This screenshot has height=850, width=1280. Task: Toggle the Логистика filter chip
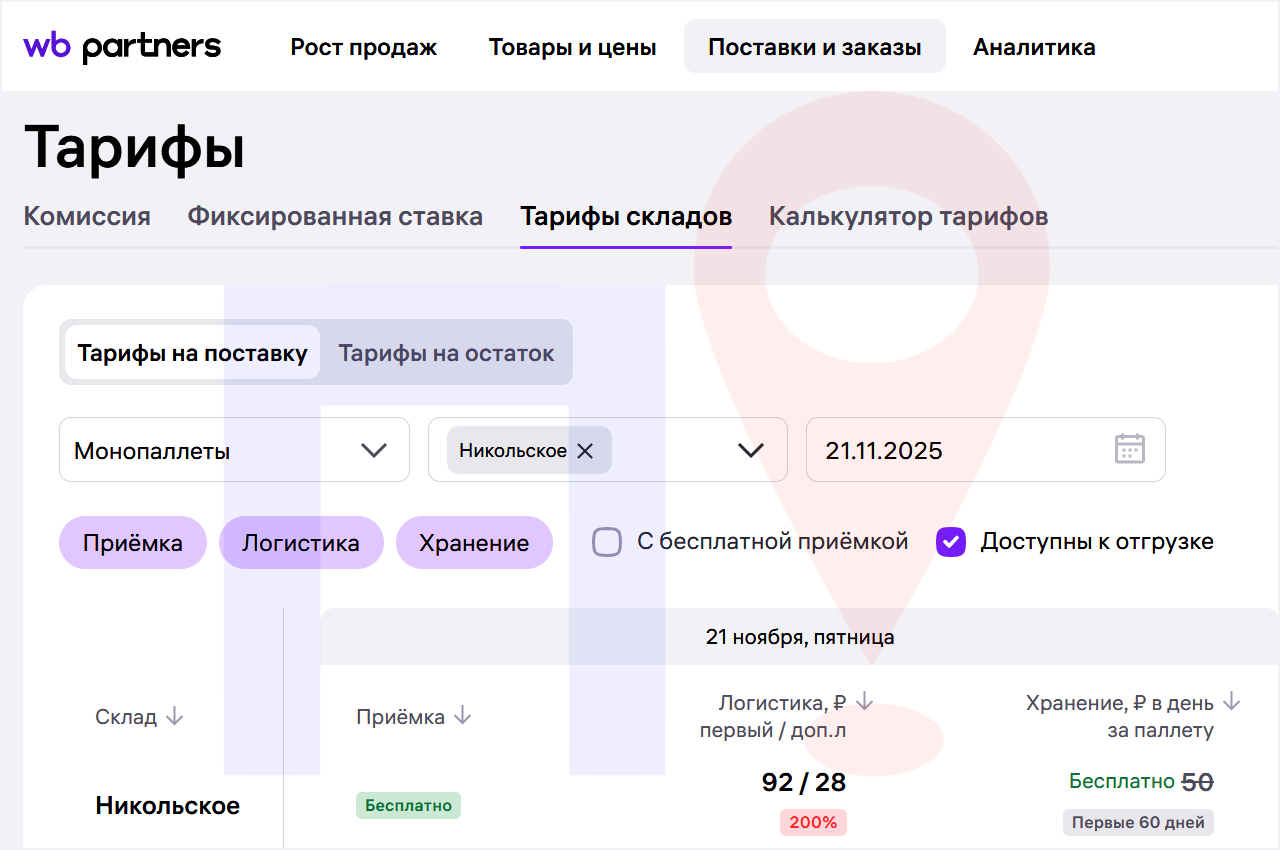301,541
